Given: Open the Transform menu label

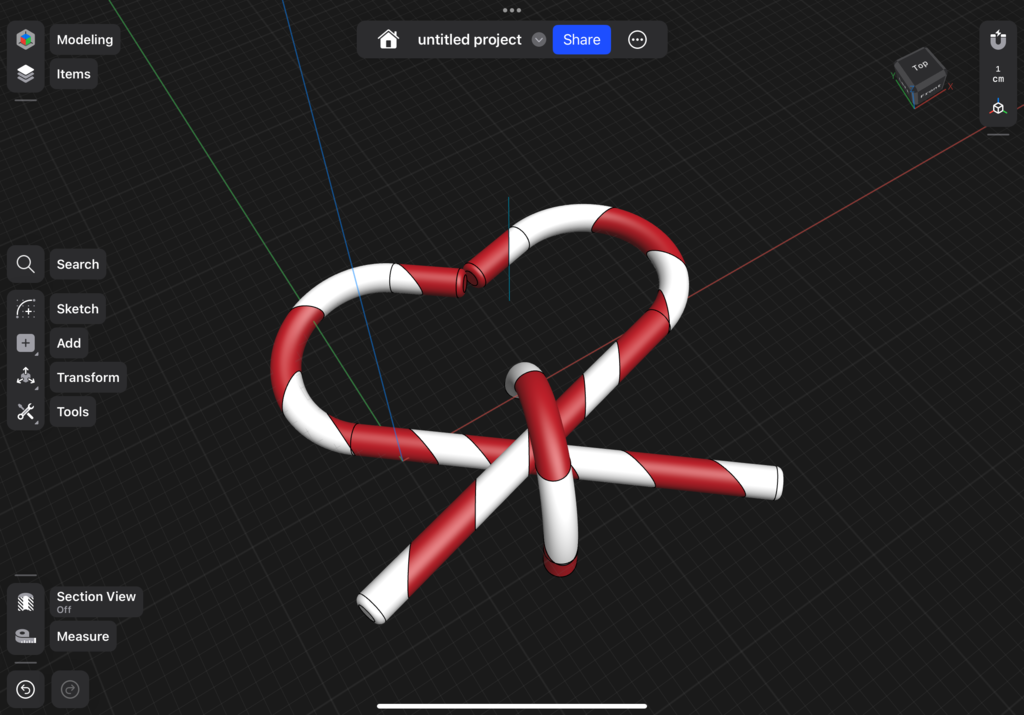Looking at the screenshot, I should [x=88, y=377].
